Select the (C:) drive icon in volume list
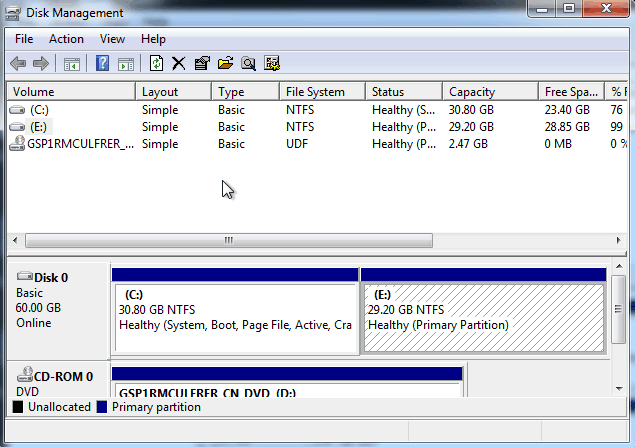The width and height of the screenshot is (635, 447). 17,110
